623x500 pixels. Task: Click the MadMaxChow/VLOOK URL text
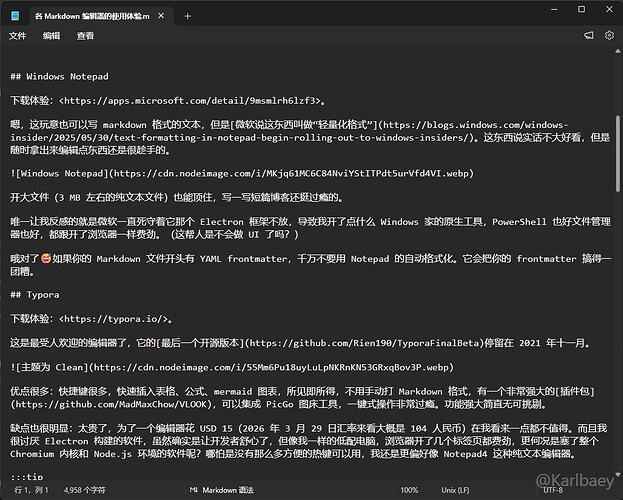pyautogui.click(x=112, y=404)
